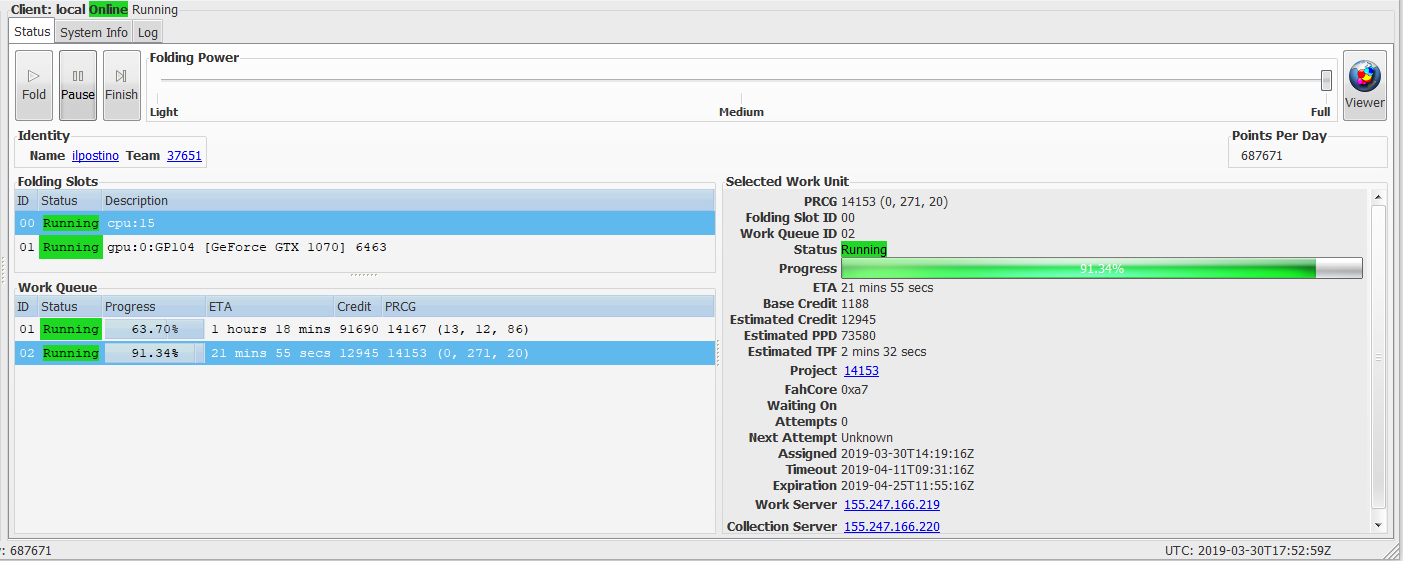The image size is (1403, 561).
Task: Open Collection Server 155.247.166.220 link
Action: (892, 527)
